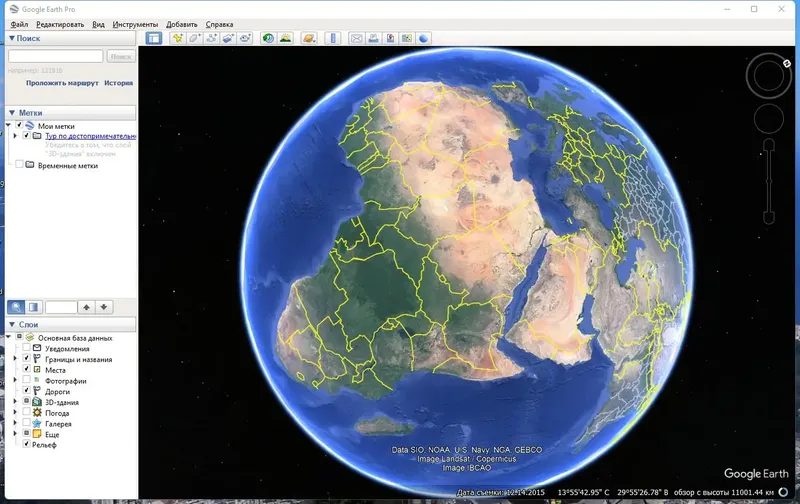Toggle the Мои метки checkbox
800x504 pixels.
(x=19, y=125)
